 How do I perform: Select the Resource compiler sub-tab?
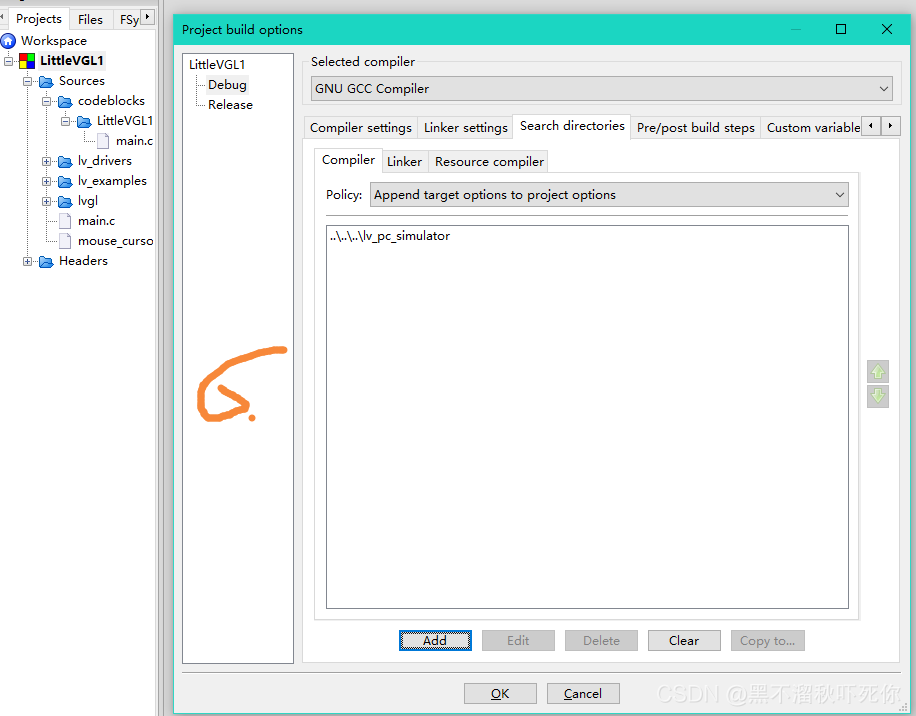pos(489,162)
